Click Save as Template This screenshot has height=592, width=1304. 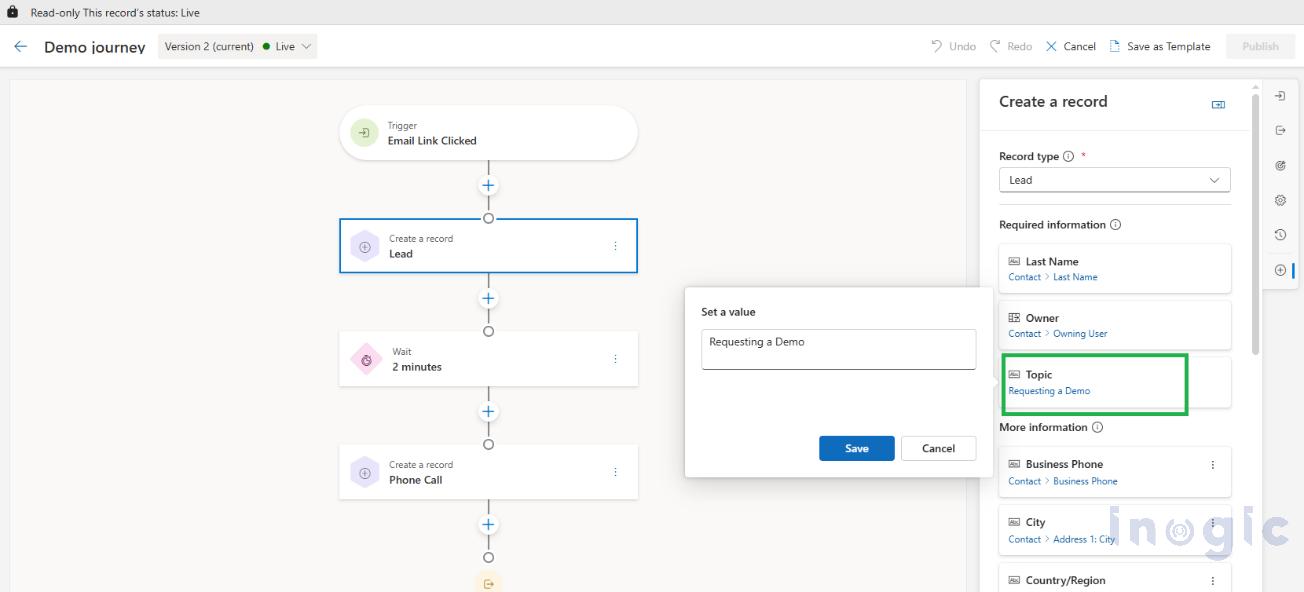pos(1159,46)
